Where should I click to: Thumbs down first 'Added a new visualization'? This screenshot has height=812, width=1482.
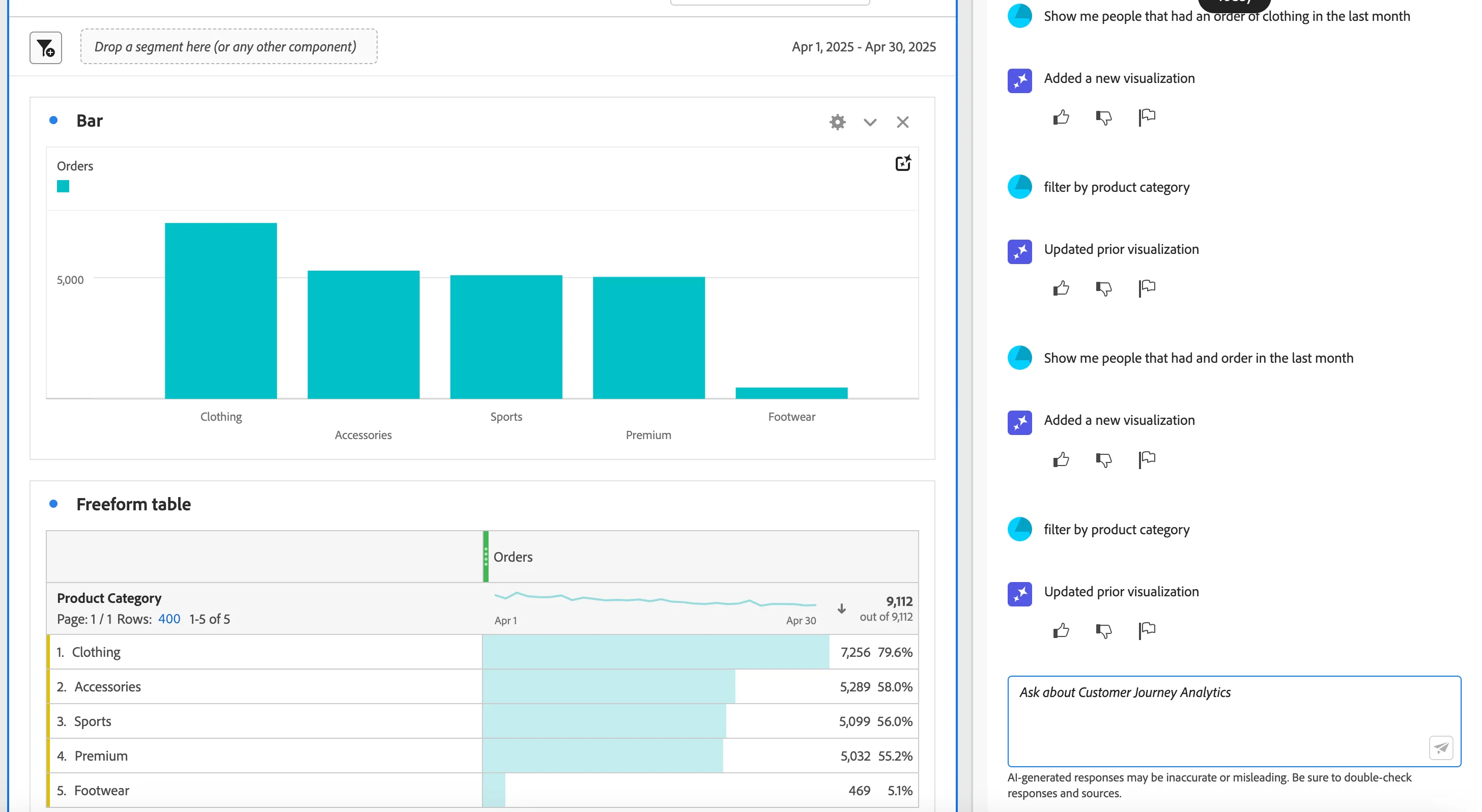(x=1103, y=118)
